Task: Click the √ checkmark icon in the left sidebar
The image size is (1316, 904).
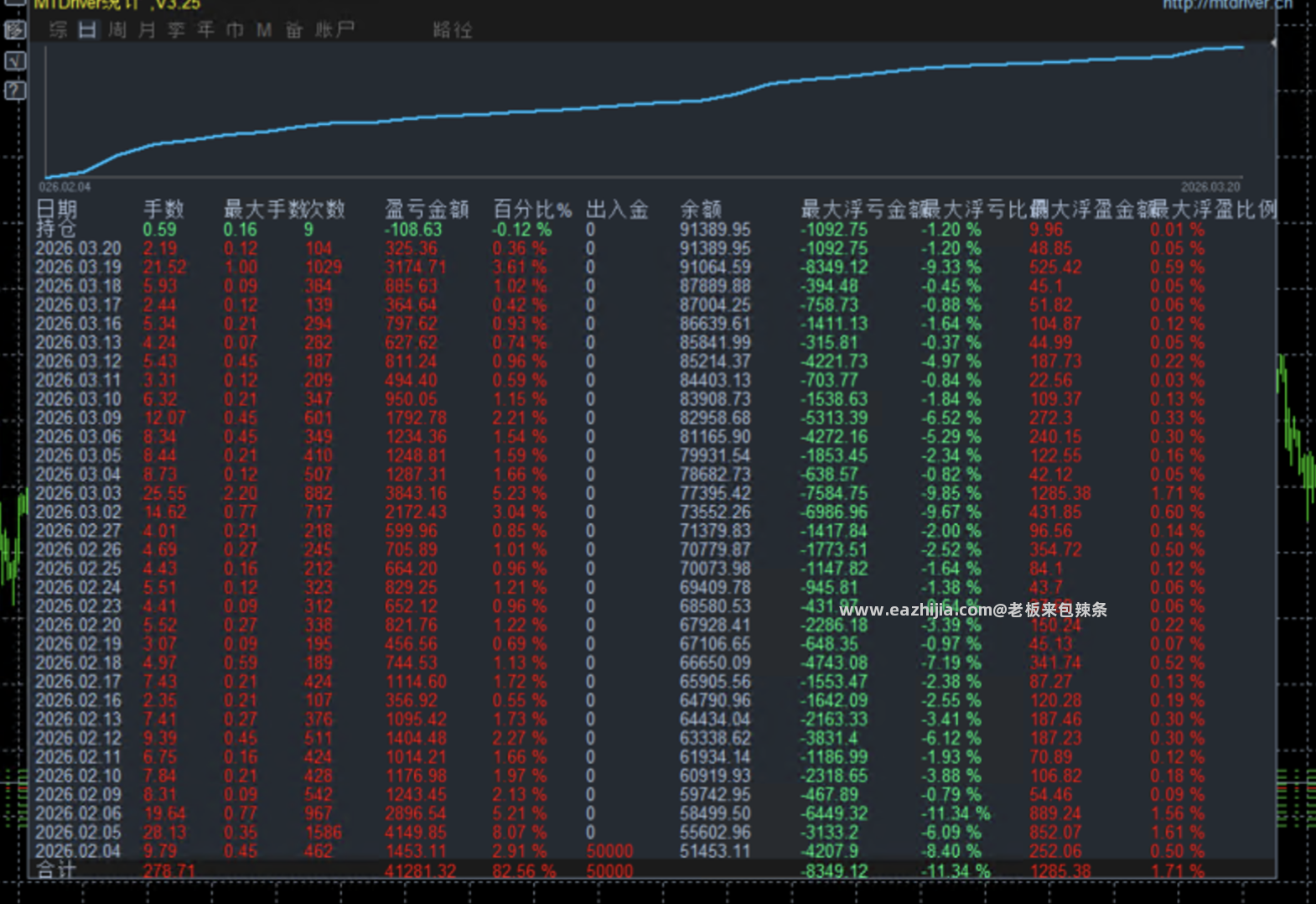Action: tap(15, 60)
